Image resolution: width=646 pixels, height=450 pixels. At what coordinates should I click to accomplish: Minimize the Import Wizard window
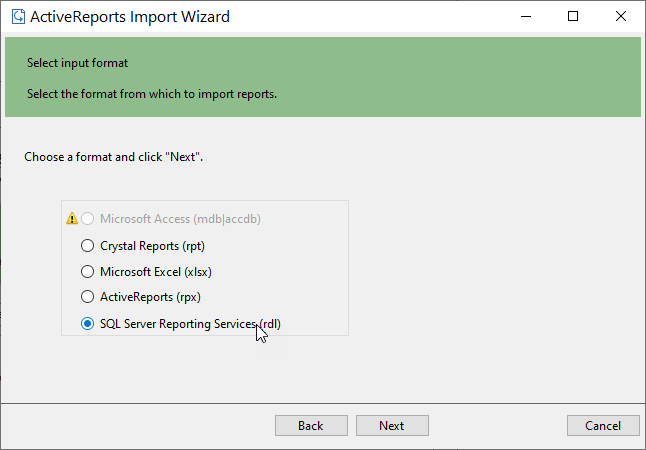click(526, 16)
